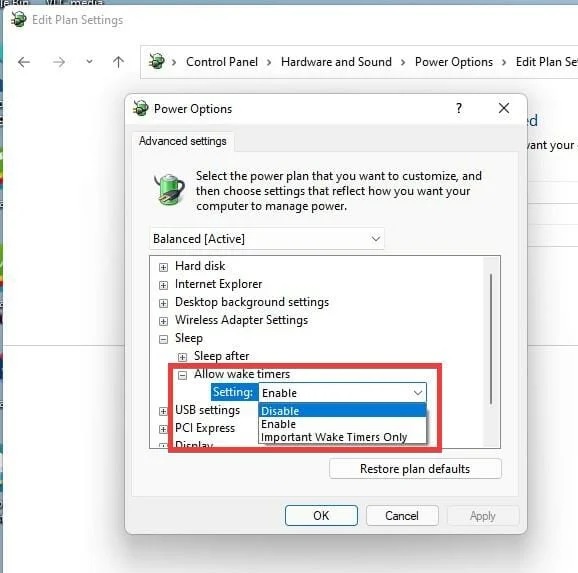The height and width of the screenshot is (573, 578).
Task: Open Power Options breadcrumb
Action: pos(454,62)
